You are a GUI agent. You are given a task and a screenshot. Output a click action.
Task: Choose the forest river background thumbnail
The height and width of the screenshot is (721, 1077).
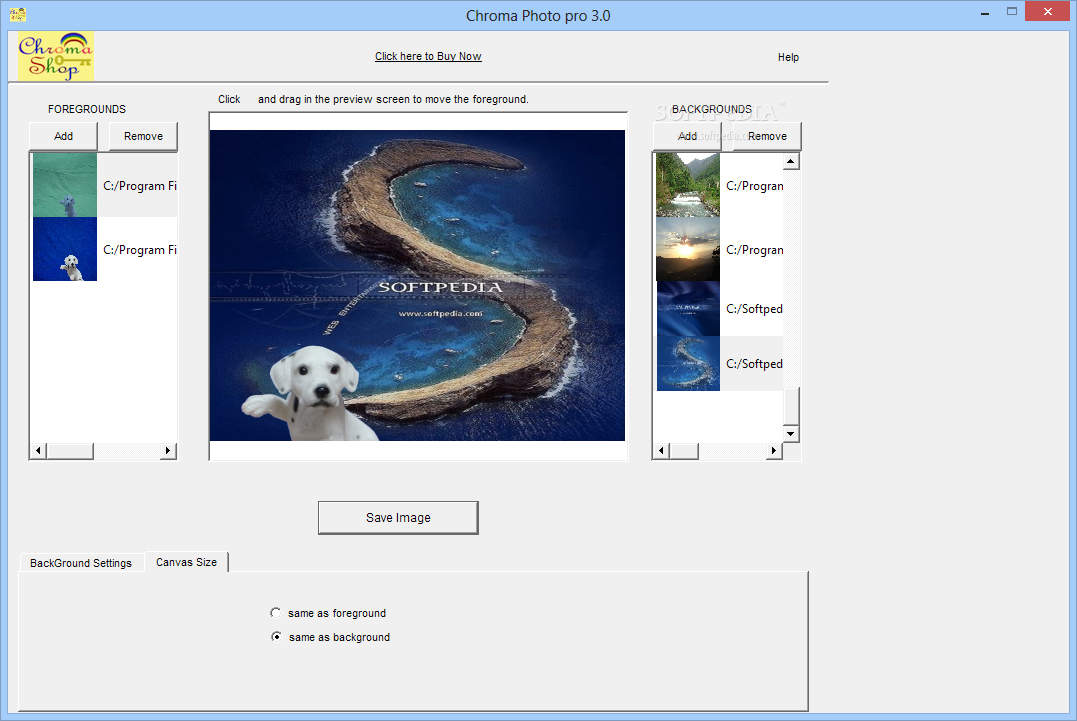(688, 185)
